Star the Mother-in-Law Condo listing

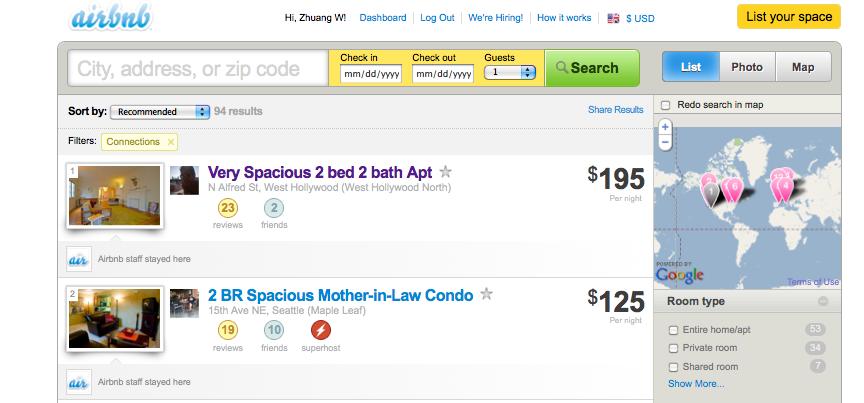tap(486, 294)
